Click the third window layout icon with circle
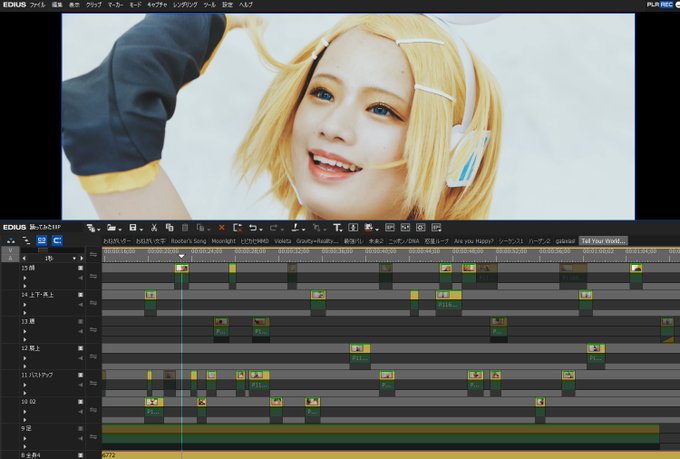 (421, 228)
